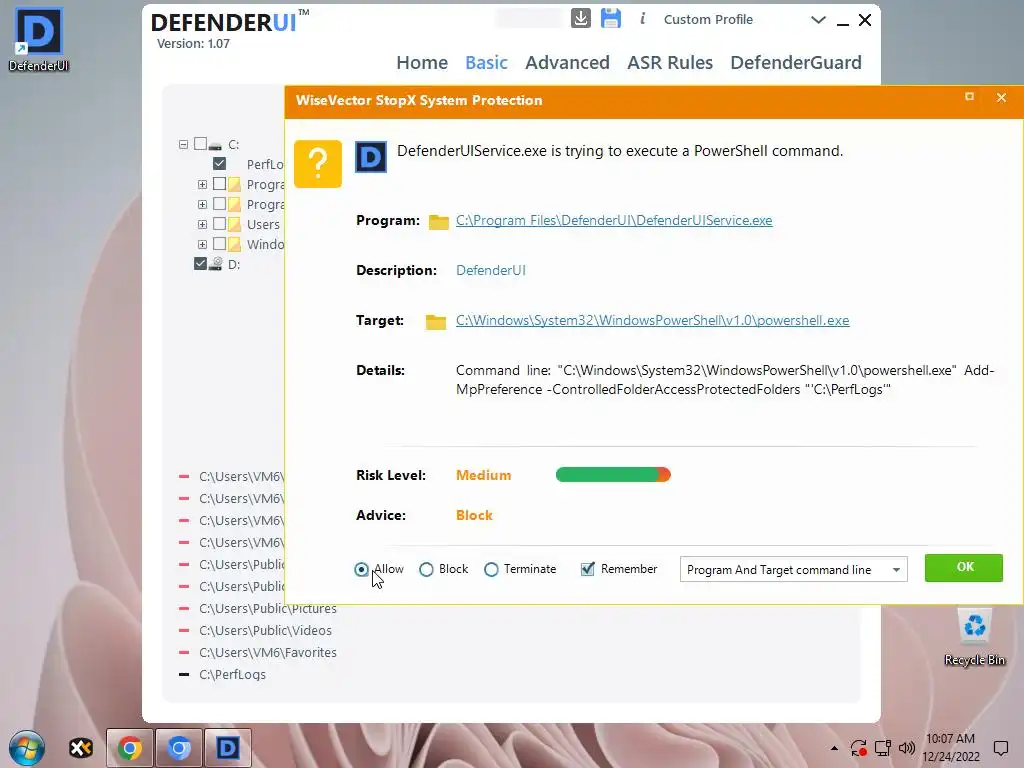Select the Allow radio button
The image size is (1024, 768).
click(361, 569)
